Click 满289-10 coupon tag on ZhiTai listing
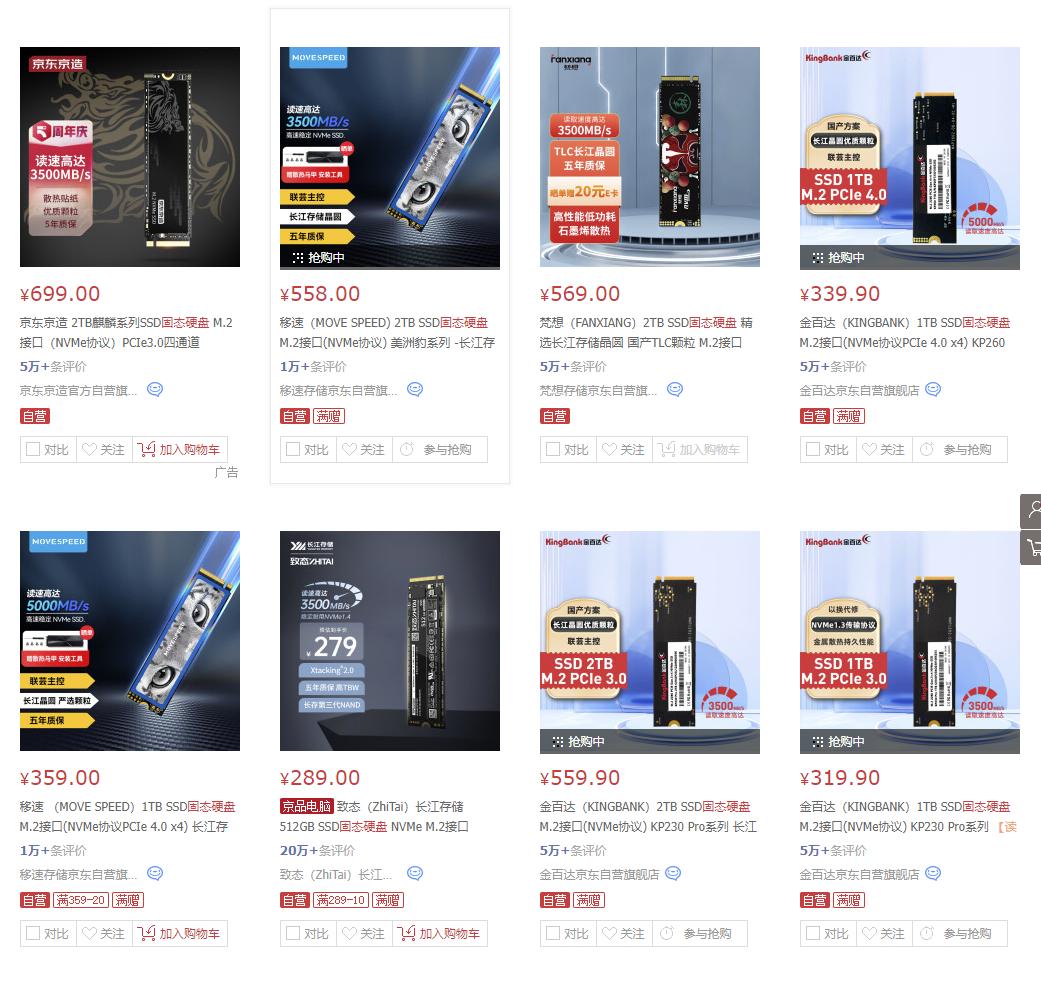This screenshot has width=1041, height=981. coord(341,900)
